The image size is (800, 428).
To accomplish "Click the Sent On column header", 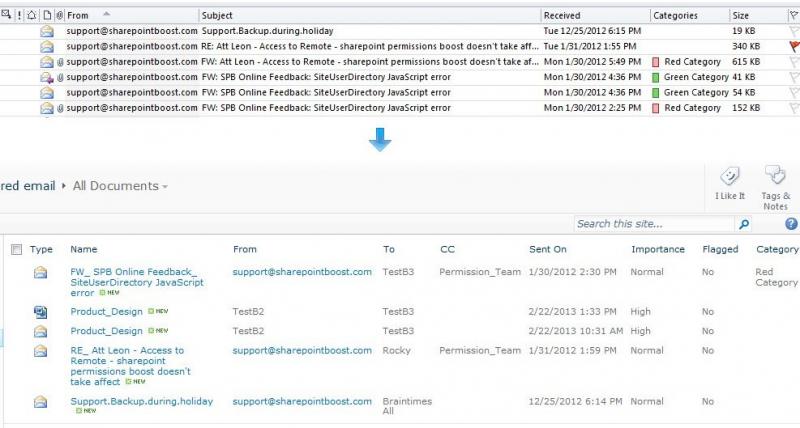I will [548, 249].
